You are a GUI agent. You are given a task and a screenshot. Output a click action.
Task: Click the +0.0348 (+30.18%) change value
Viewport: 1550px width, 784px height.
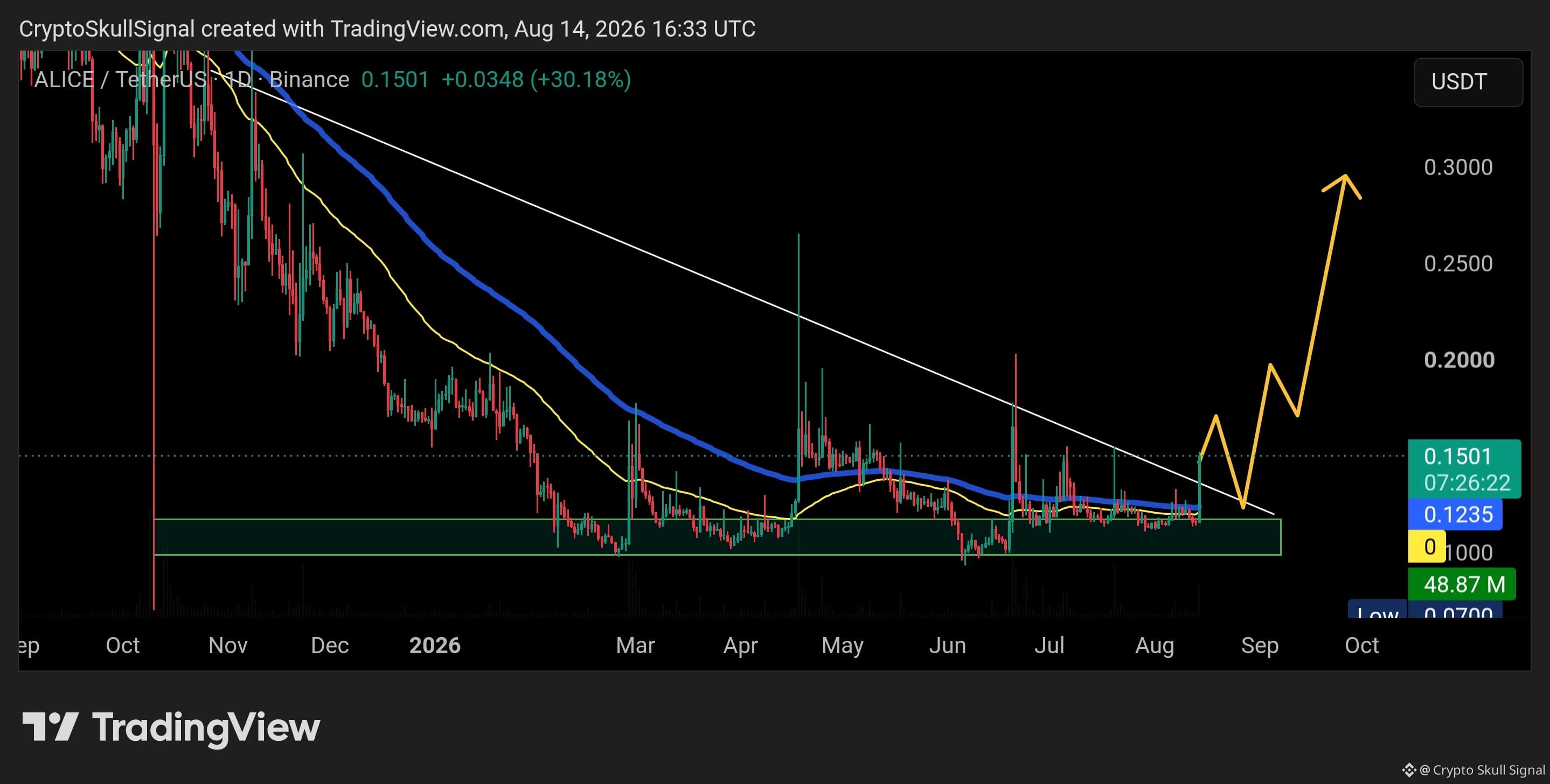coord(536,79)
